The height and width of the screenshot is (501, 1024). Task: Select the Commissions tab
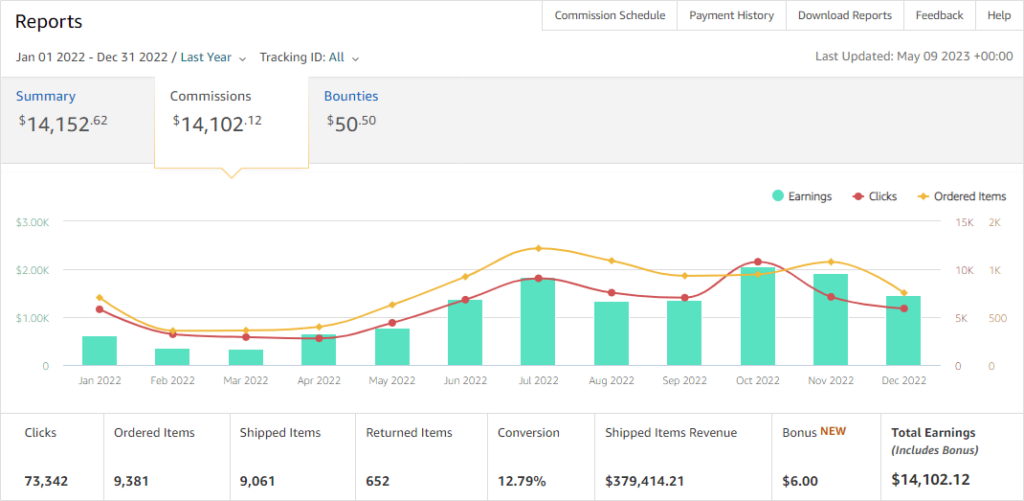pyautogui.click(x=211, y=97)
